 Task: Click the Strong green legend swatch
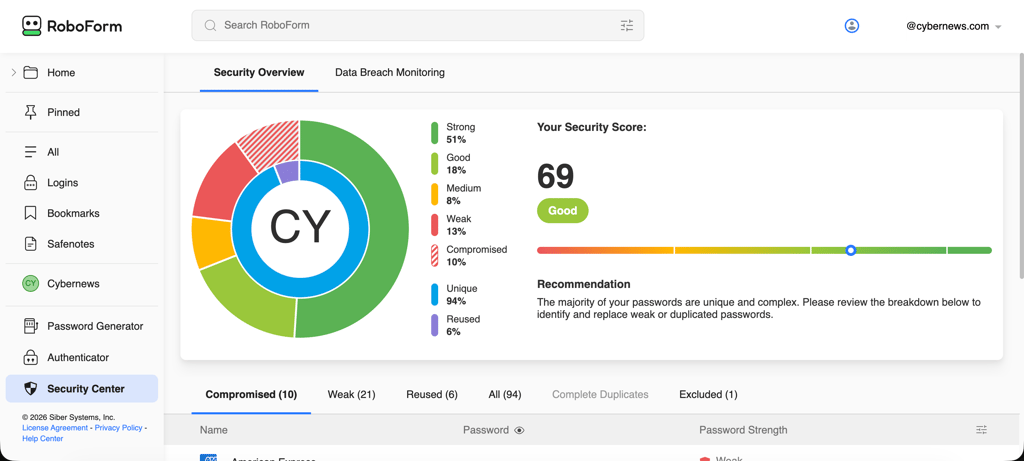434,133
